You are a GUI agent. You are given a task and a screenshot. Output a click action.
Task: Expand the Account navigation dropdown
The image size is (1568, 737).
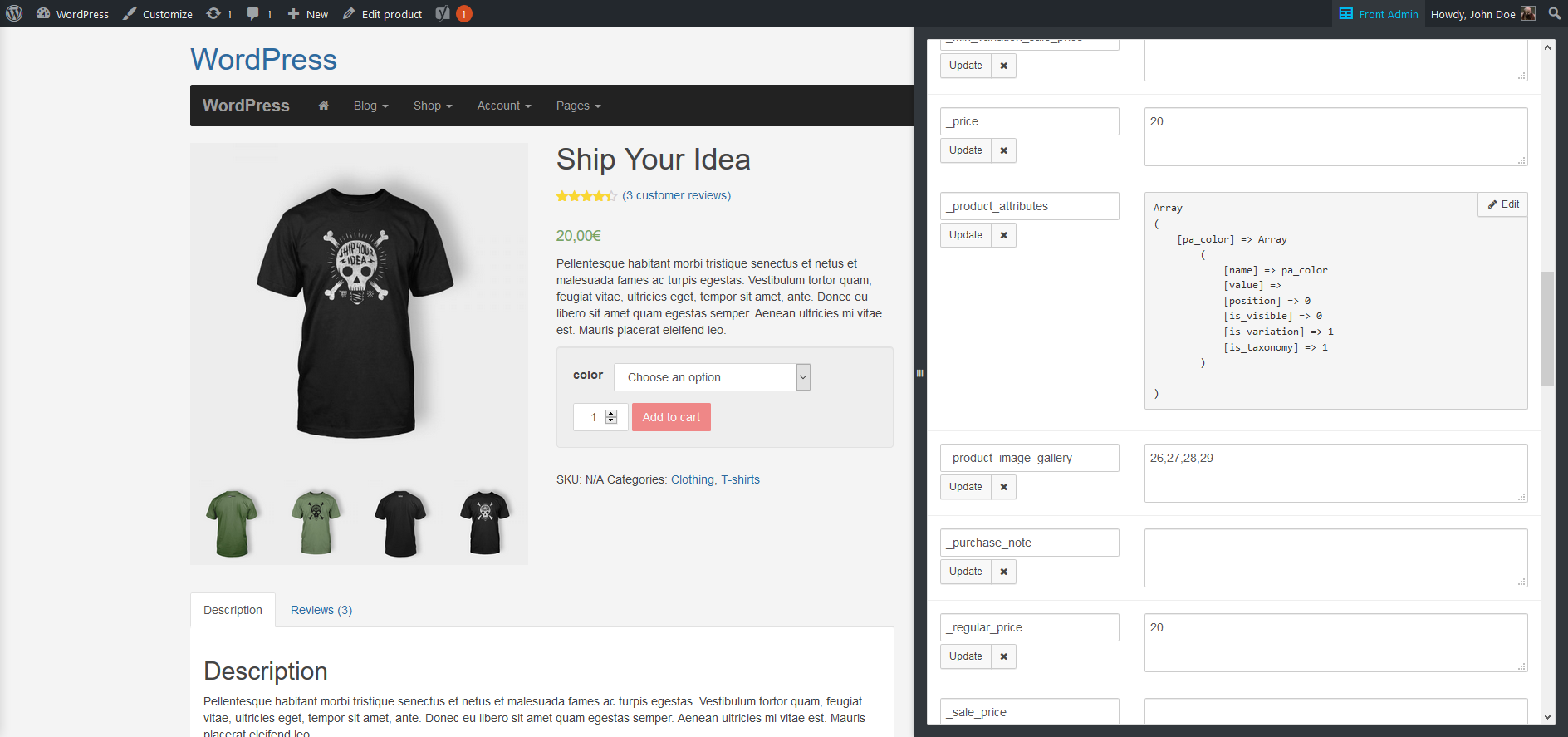pos(503,106)
